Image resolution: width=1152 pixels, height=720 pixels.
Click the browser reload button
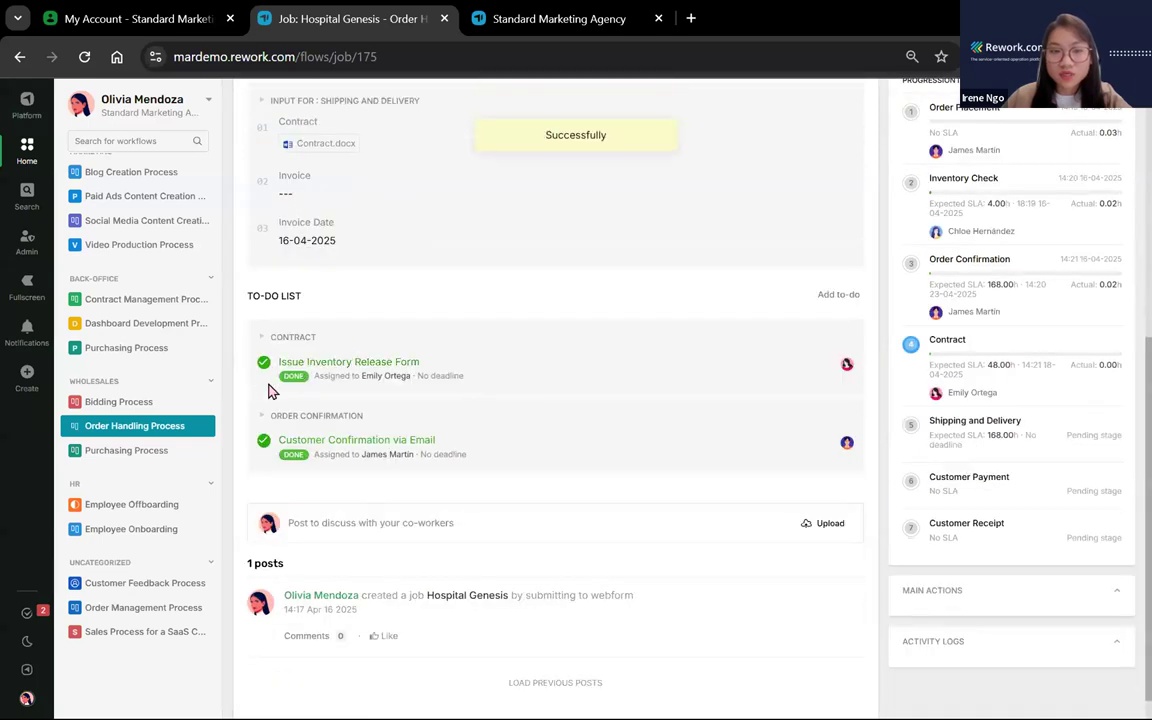84,57
